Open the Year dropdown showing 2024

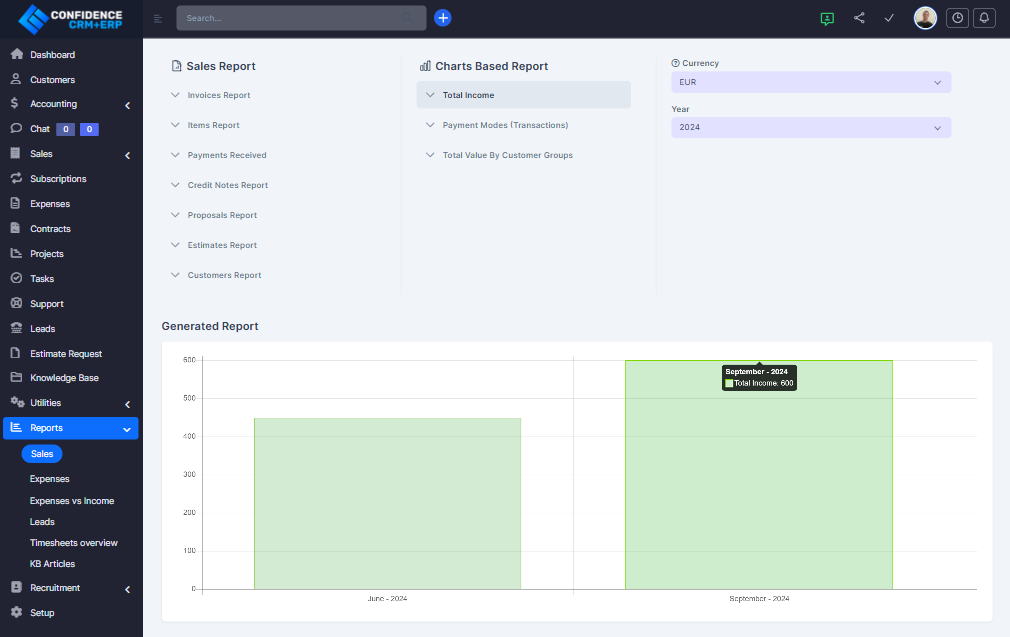(810, 128)
